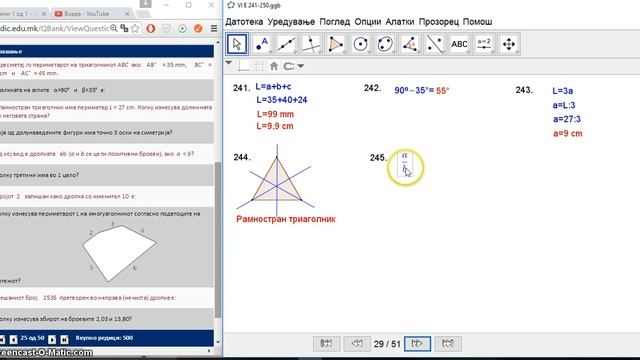
Task: Select the New Point tool
Action: click(262, 44)
